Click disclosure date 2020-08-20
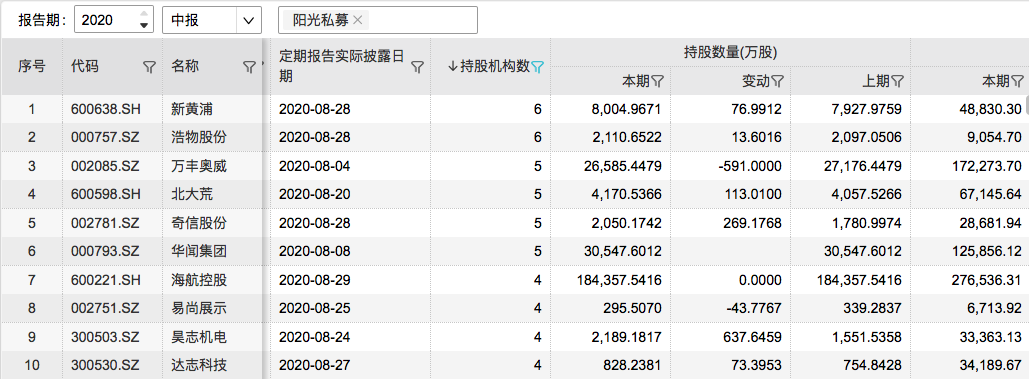 point(315,194)
